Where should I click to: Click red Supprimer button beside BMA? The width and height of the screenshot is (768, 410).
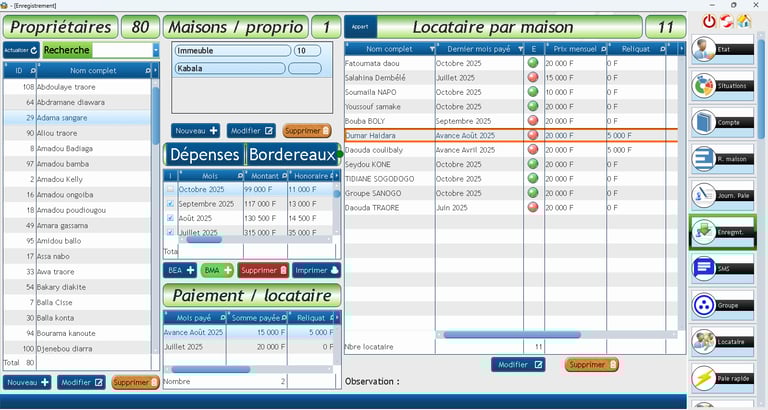[263, 270]
